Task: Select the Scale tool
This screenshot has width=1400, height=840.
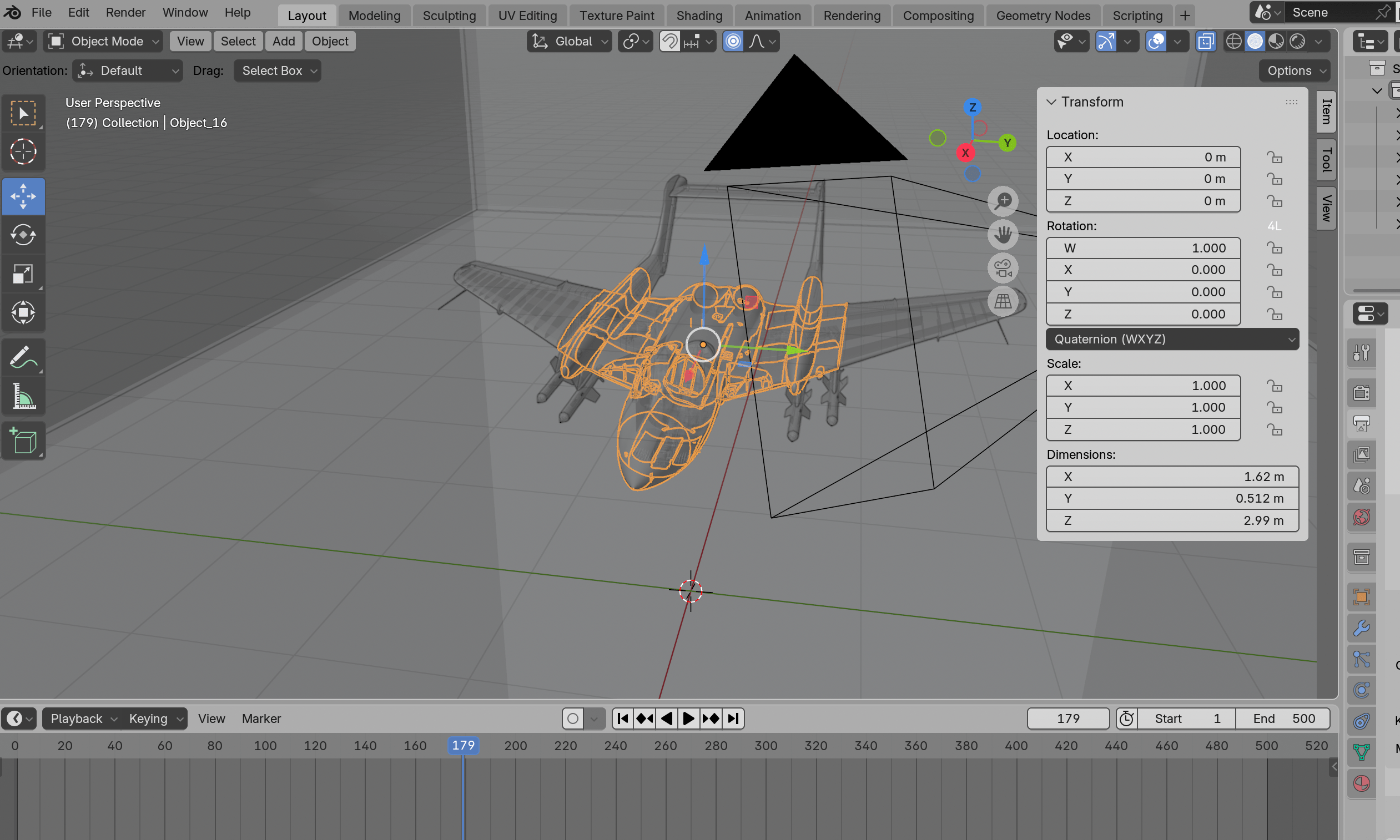Action: (23, 274)
